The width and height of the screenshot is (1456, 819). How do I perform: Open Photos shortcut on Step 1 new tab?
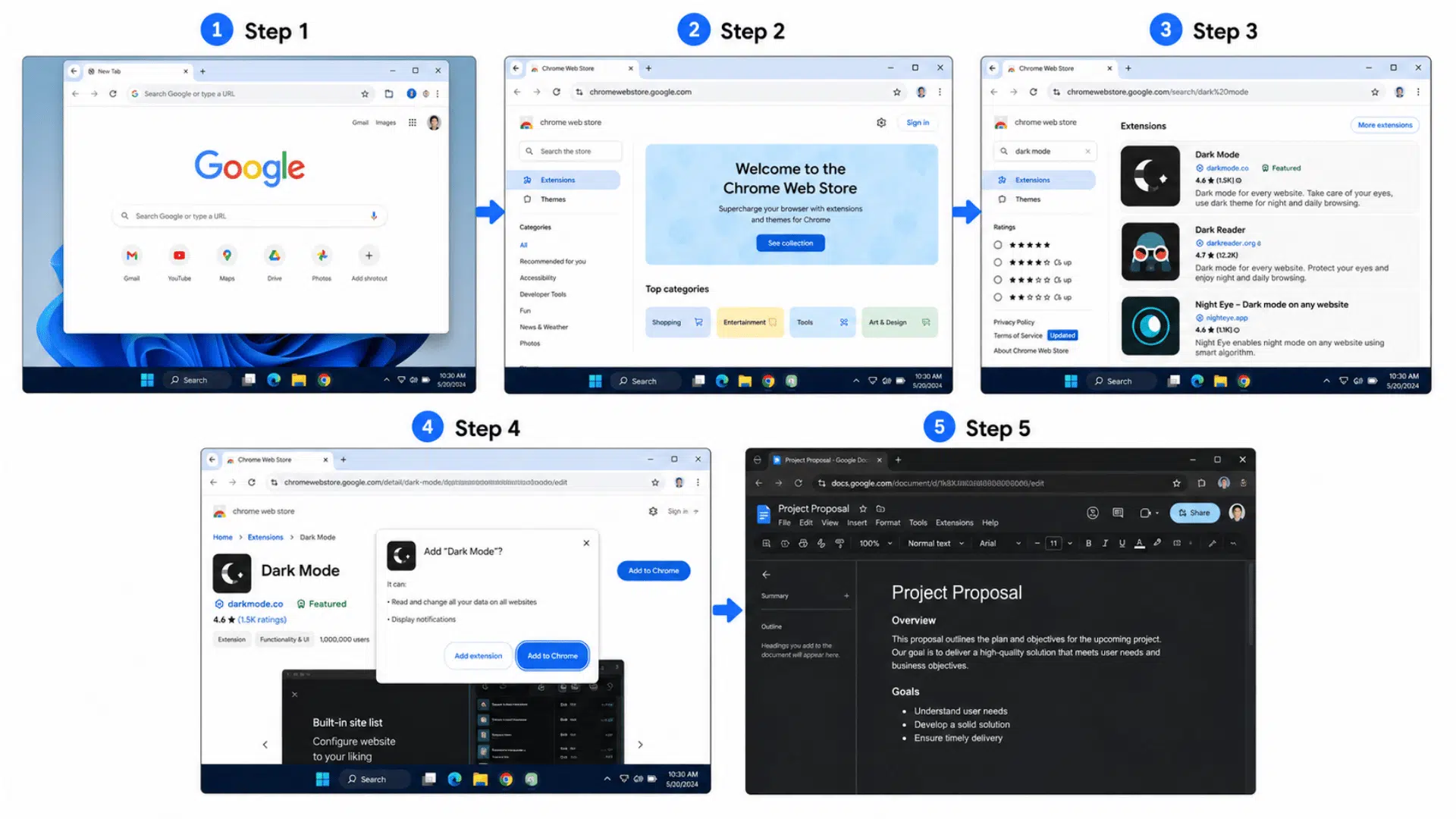[x=322, y=256]
